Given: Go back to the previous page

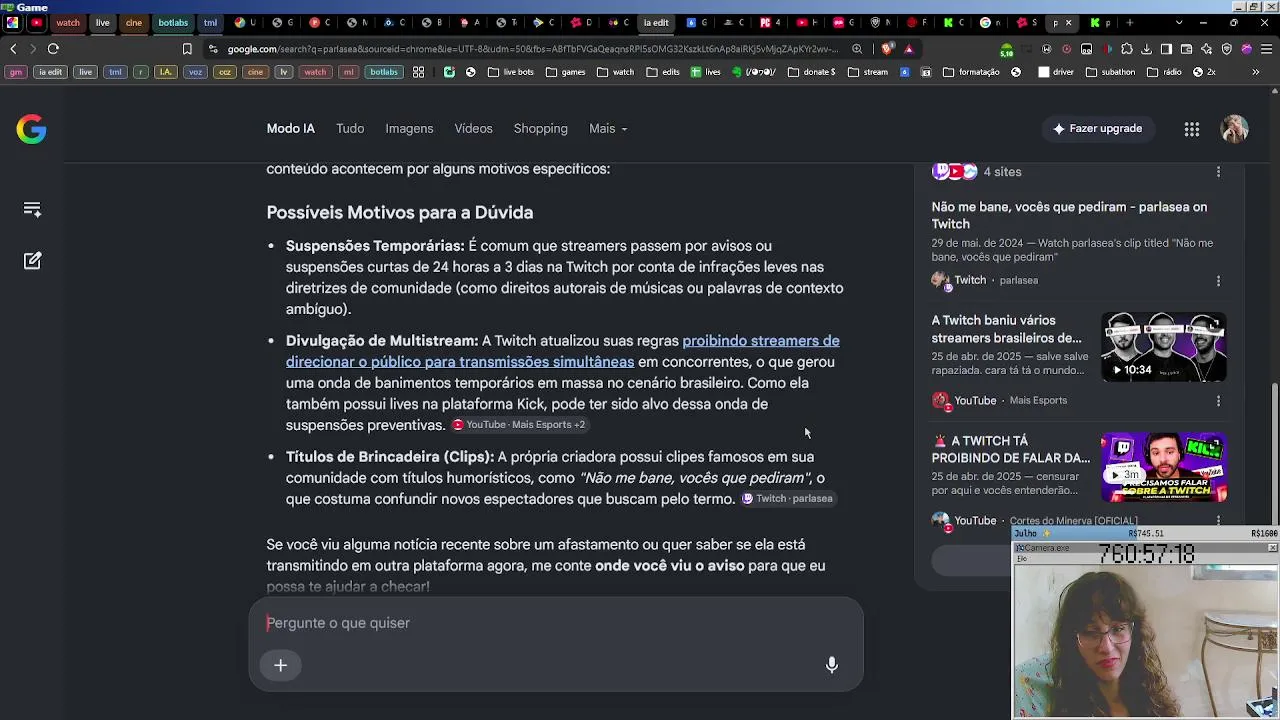Looking at the screenshot, I should pos(13,48).
